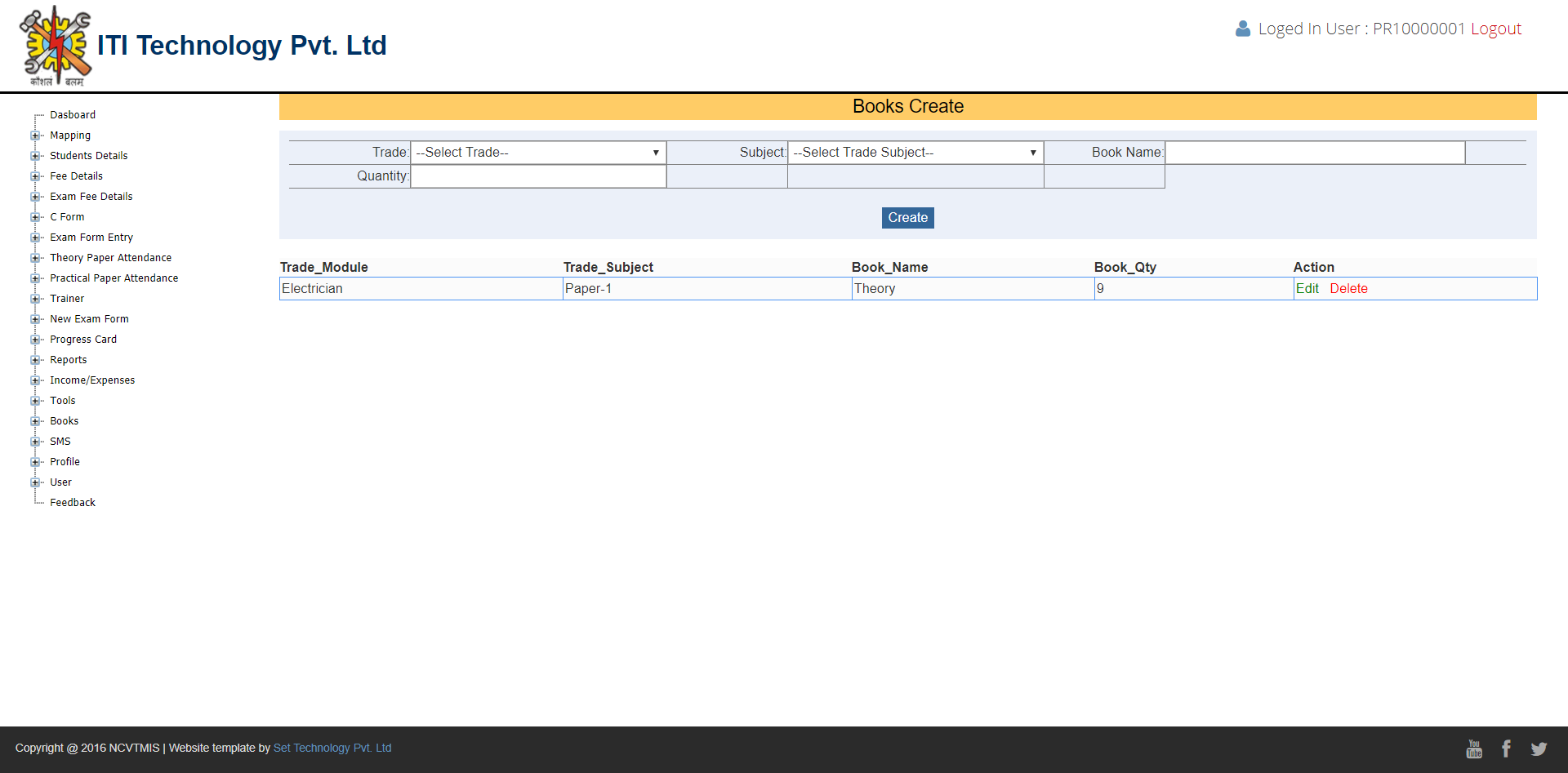1568x773 pixels.
Task: Open the Feedback menu item
Action: pos(73,503)
